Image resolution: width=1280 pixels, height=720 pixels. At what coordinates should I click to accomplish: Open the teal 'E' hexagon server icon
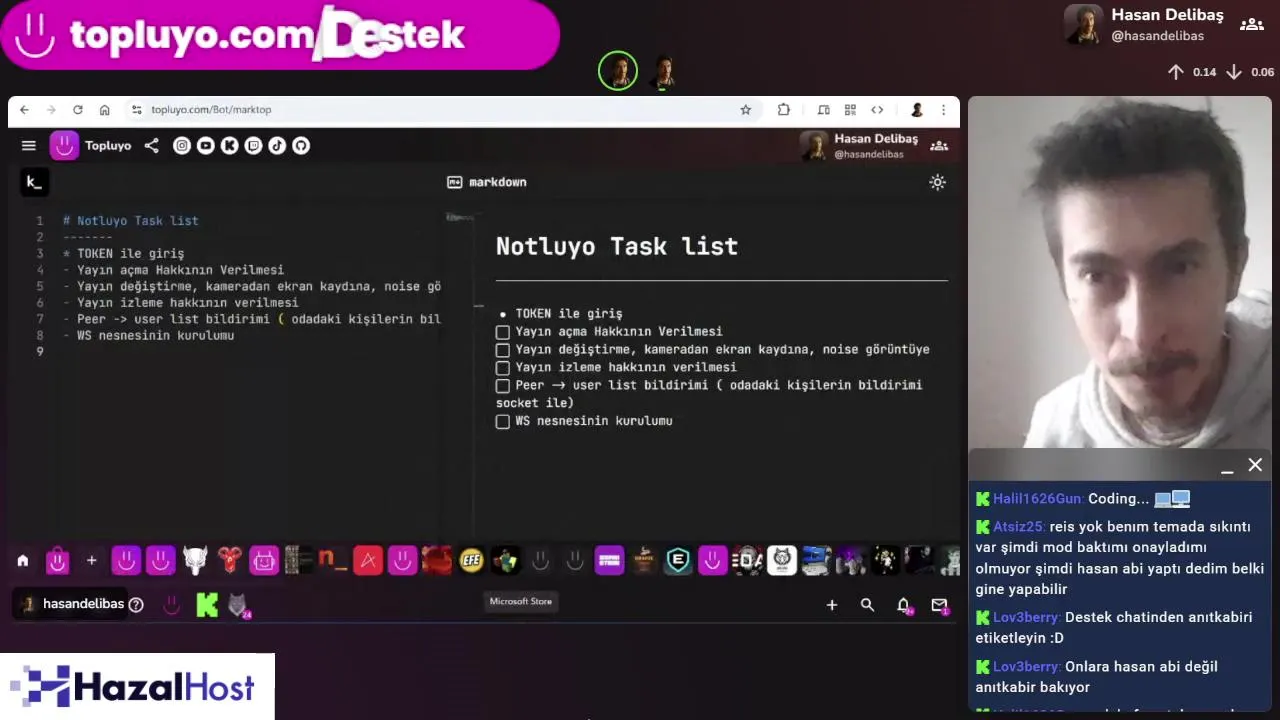678,561
